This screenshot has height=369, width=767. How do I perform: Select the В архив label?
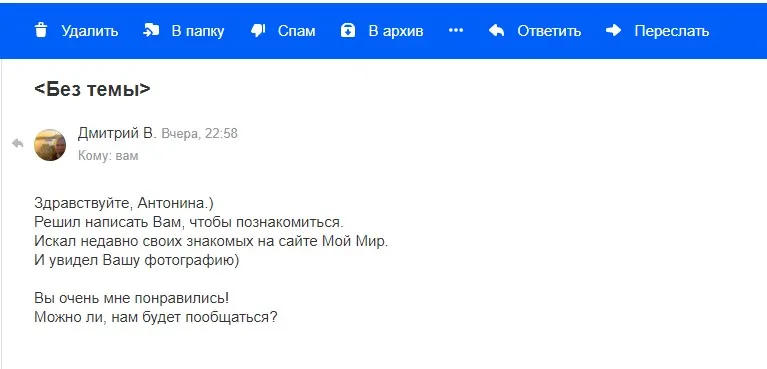[396, 31]
